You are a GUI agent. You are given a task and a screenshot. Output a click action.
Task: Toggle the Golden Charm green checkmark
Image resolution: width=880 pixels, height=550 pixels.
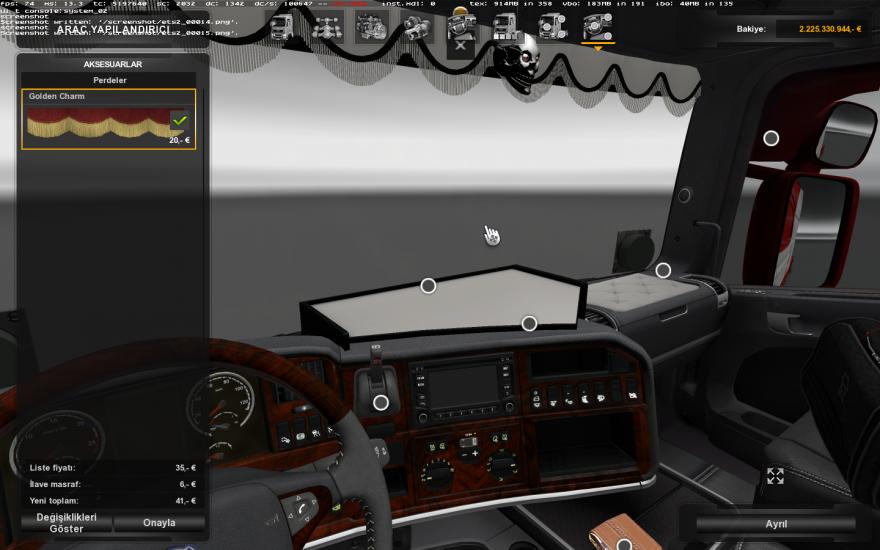(x=179, y=121)
